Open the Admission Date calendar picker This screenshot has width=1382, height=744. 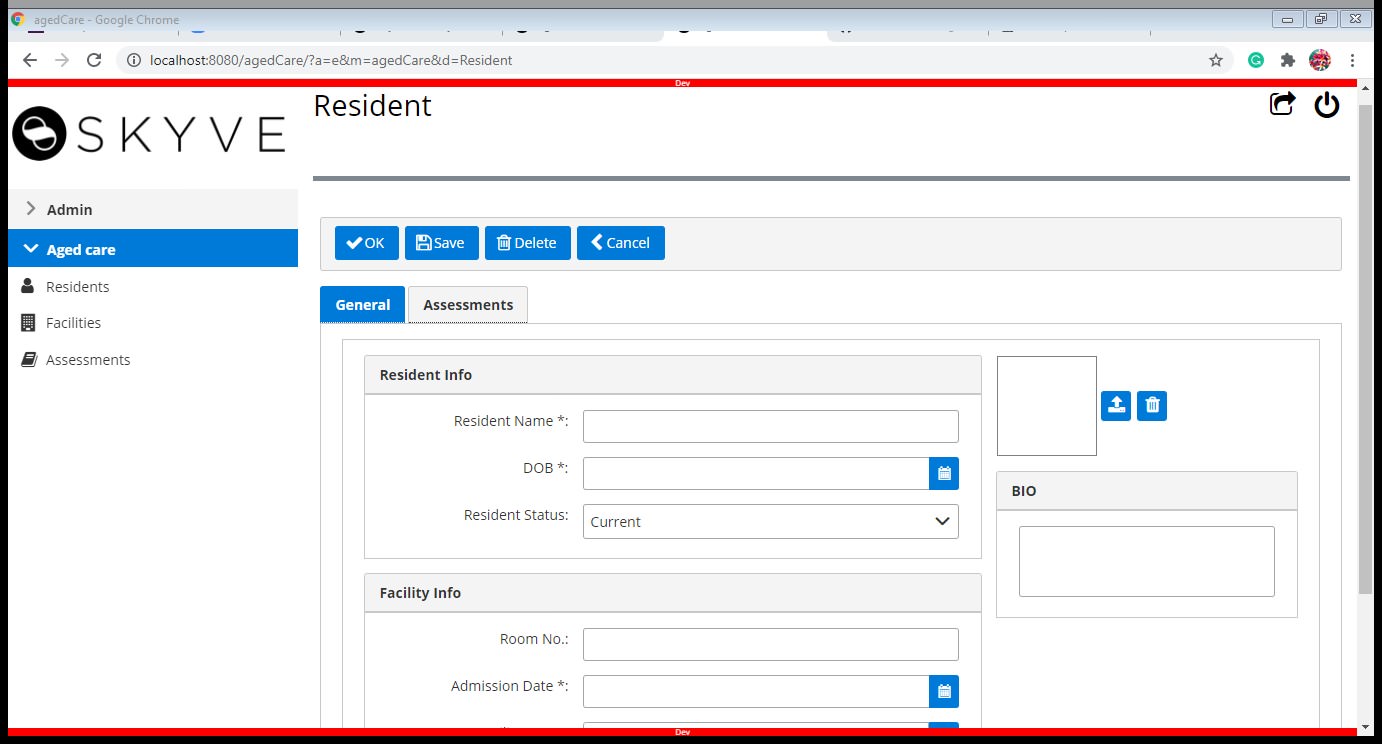(x=944, y=692)
